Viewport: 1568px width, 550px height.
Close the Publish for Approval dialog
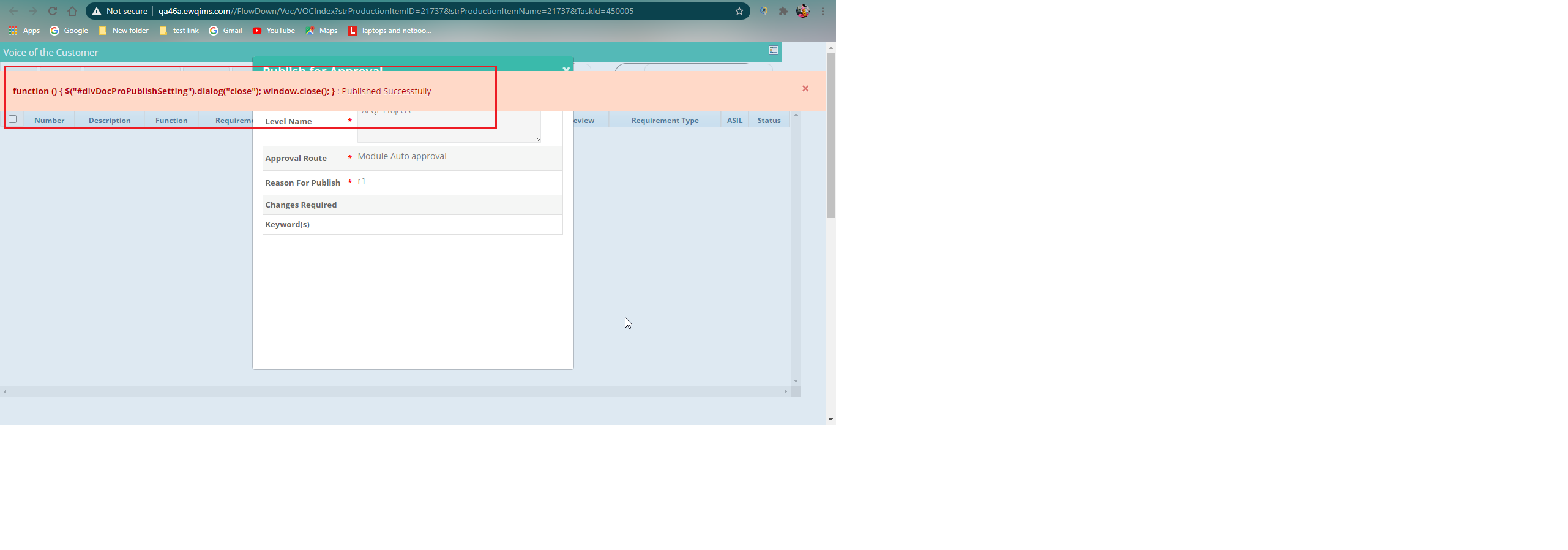[566, 69]
